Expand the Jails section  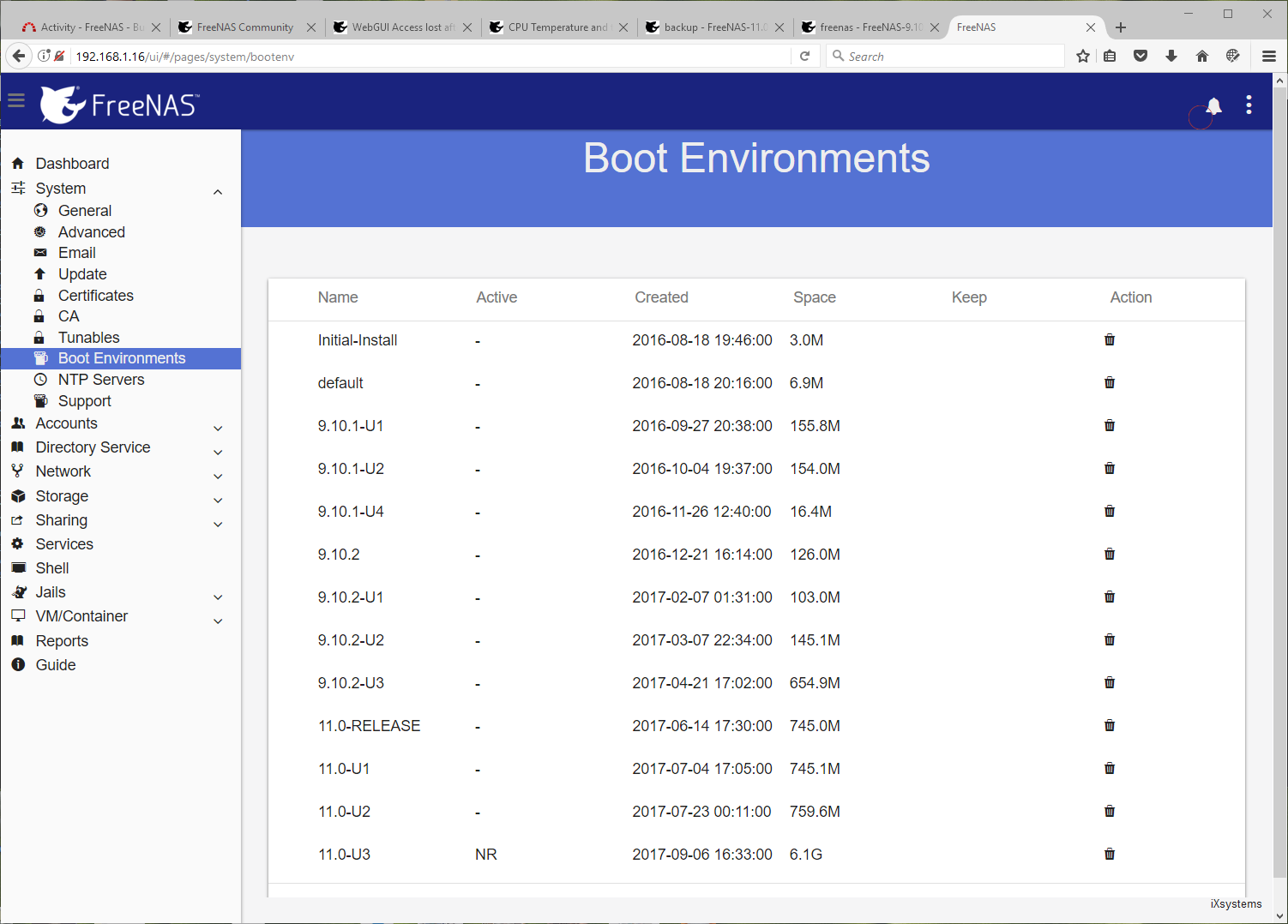[x=218, y=597]
